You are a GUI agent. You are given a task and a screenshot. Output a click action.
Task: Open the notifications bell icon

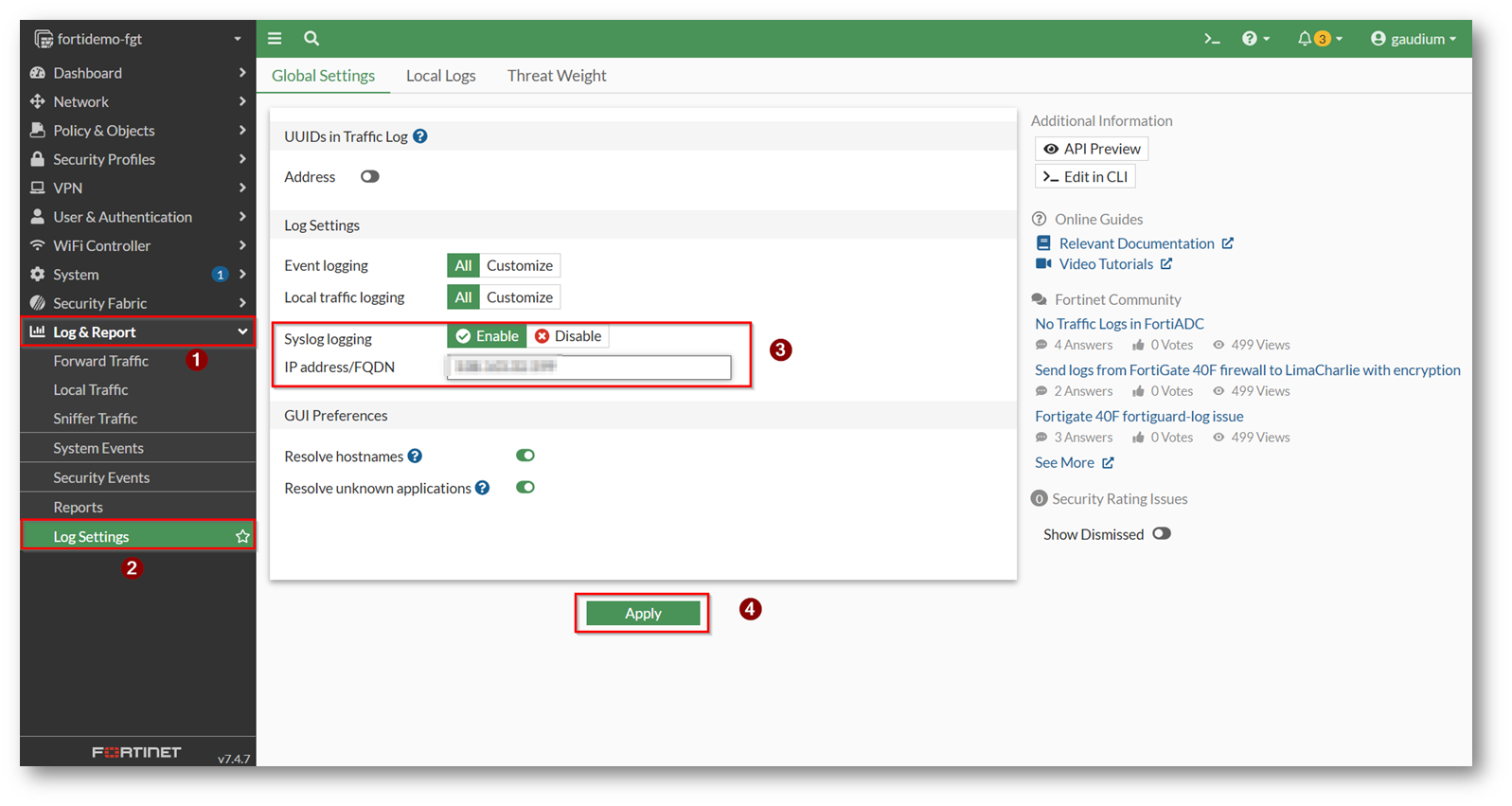1305,39
